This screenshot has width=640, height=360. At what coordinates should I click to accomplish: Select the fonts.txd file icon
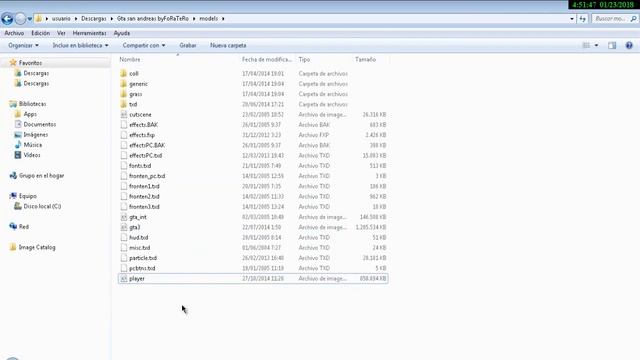(x=124, y=166)
